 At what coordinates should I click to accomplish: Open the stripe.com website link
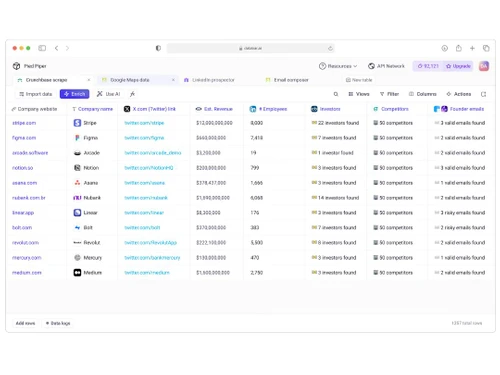pos(24,123)
